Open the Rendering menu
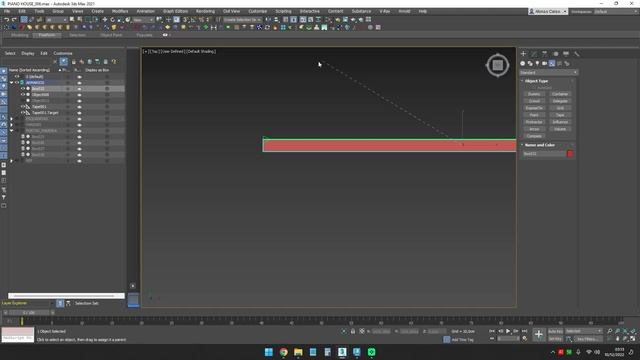 [x=205, y=11]
